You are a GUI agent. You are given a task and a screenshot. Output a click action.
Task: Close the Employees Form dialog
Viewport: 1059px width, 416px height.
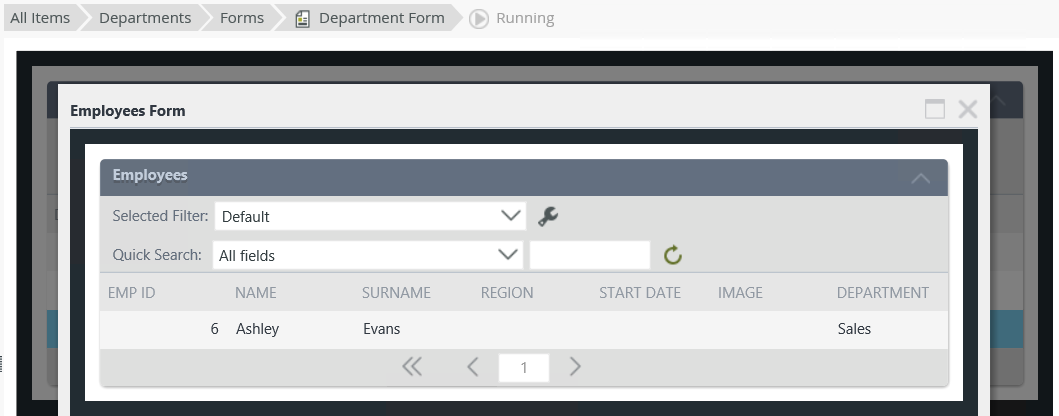[967, 110]
